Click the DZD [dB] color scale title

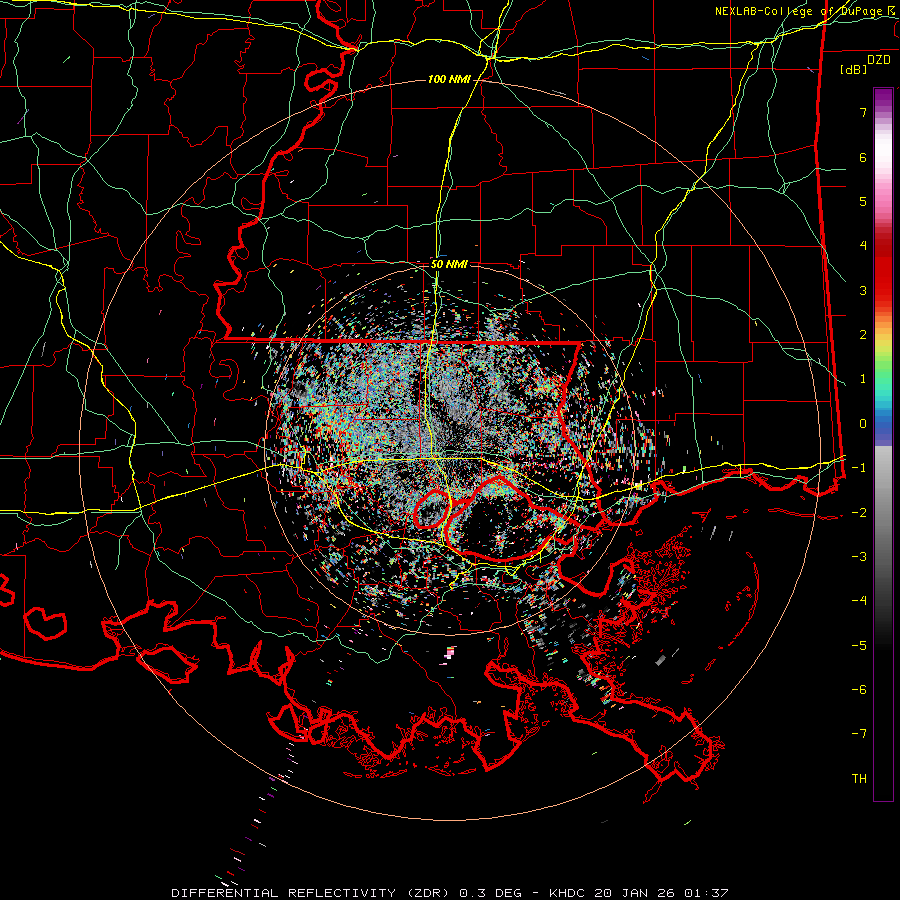point(866,65)
